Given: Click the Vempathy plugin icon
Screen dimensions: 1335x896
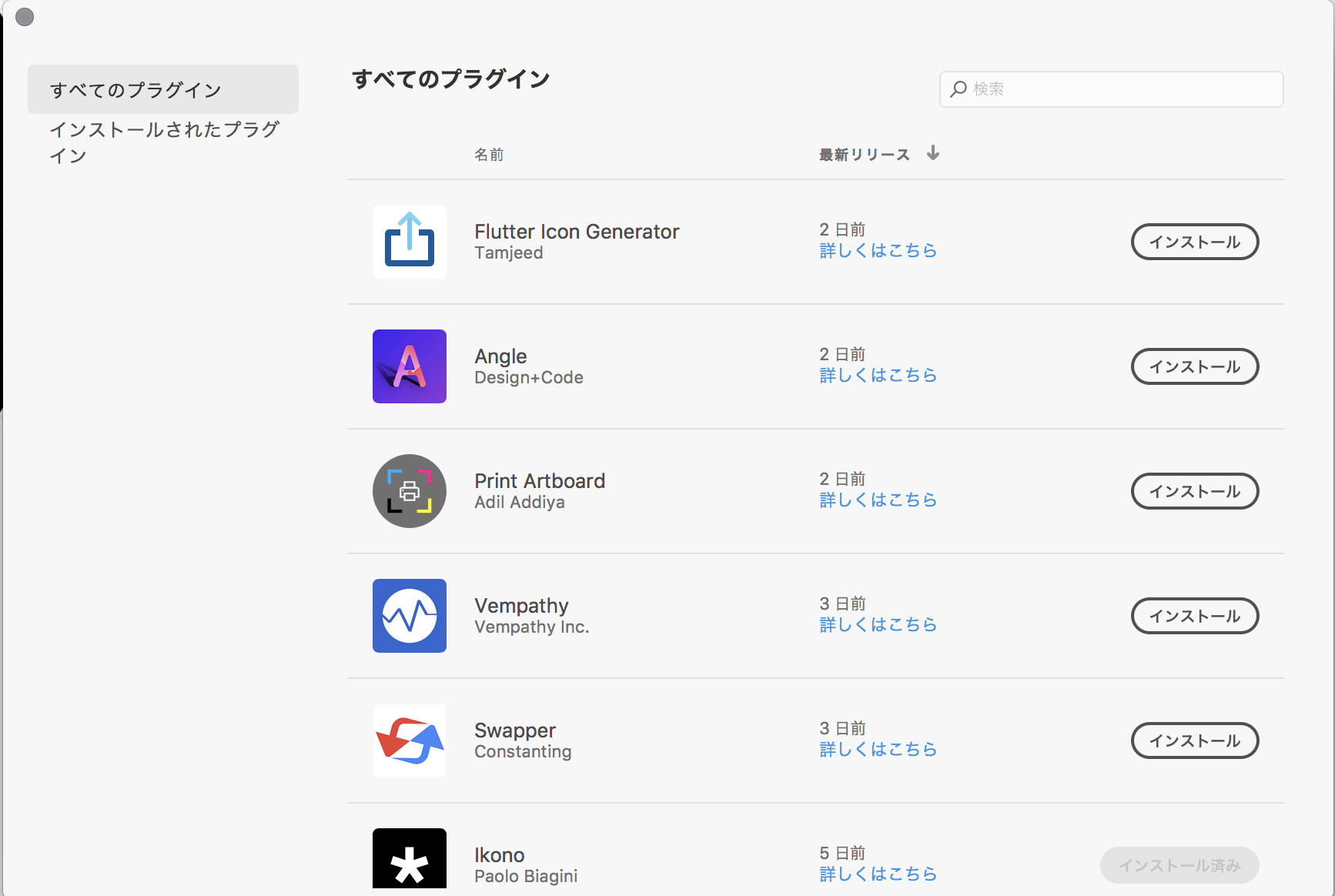Looking at the screenshot, I should 410,616.
